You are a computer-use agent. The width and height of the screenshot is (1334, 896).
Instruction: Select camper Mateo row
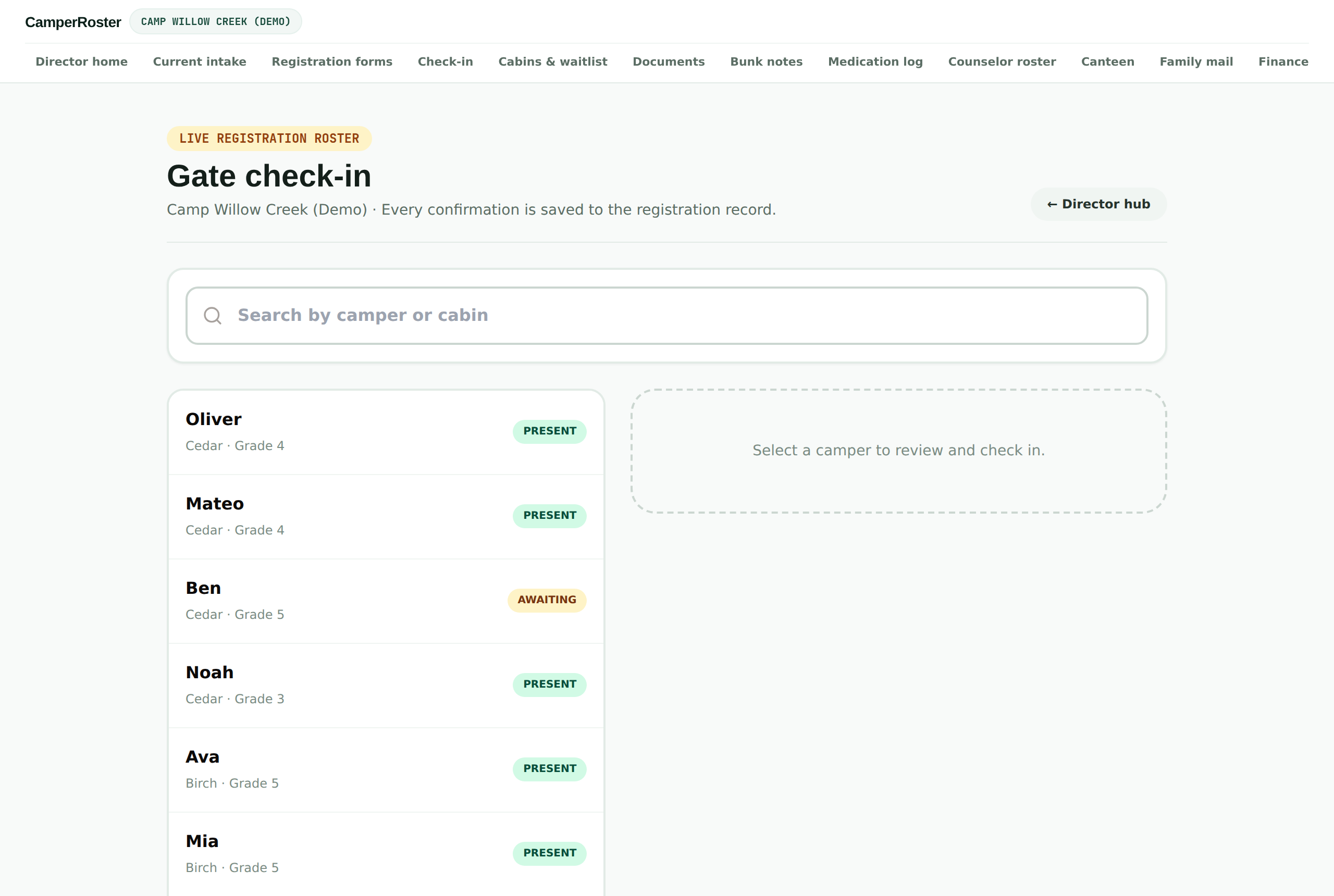click(x=386, y=517)
